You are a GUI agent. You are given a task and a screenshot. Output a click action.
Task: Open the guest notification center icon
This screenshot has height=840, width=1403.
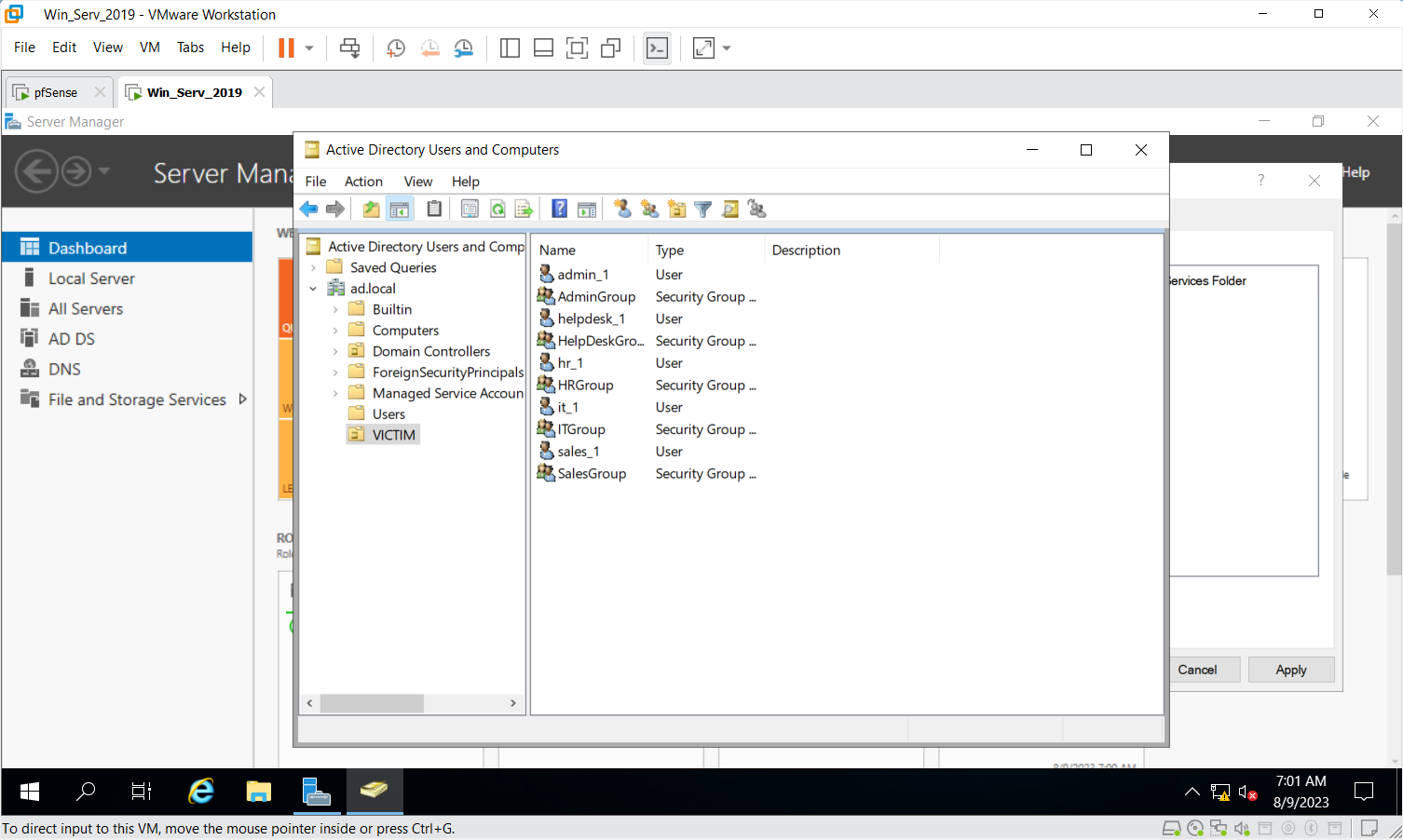click(1364, 792)
